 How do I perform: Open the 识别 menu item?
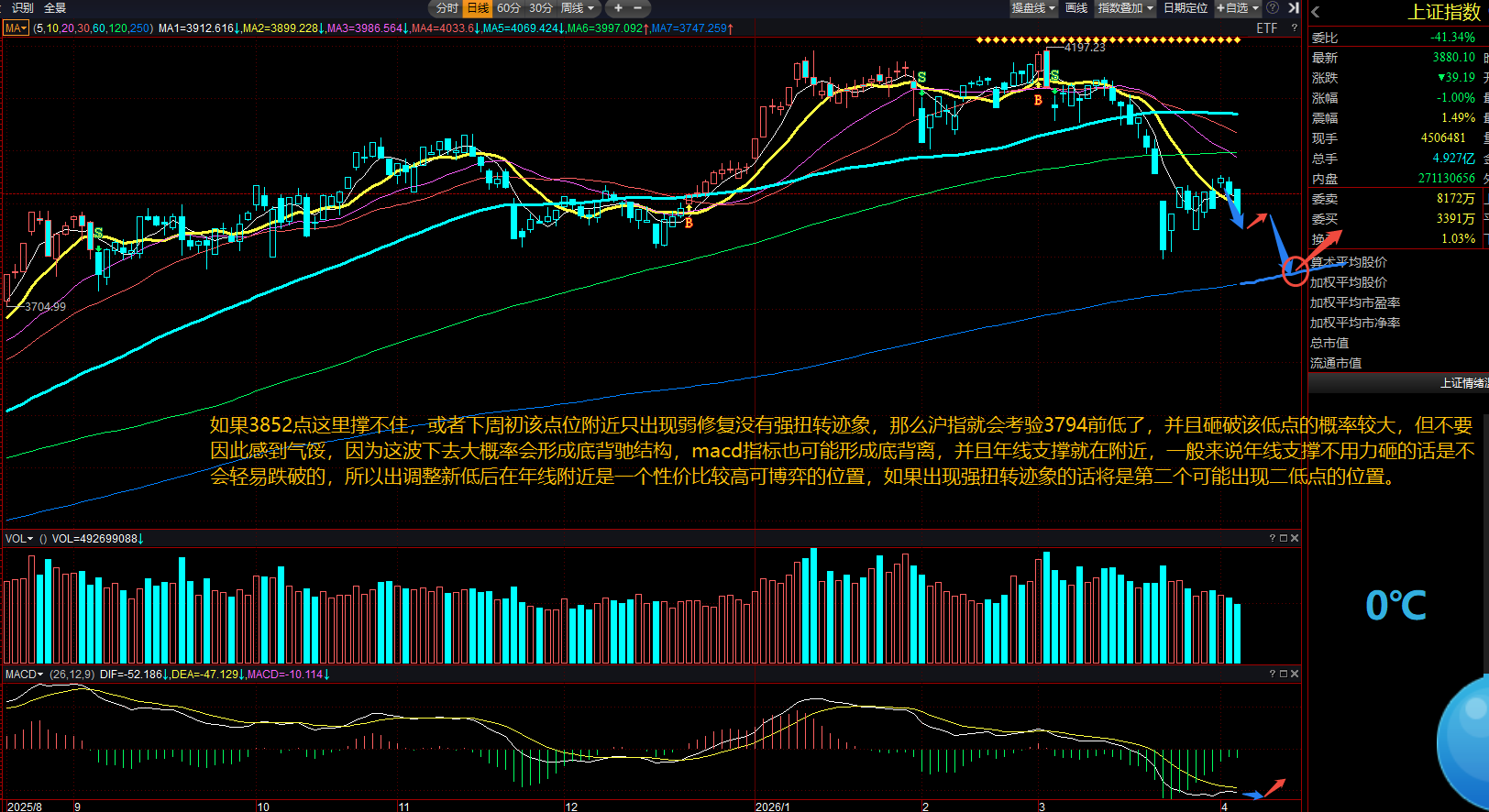coord(22,8)
